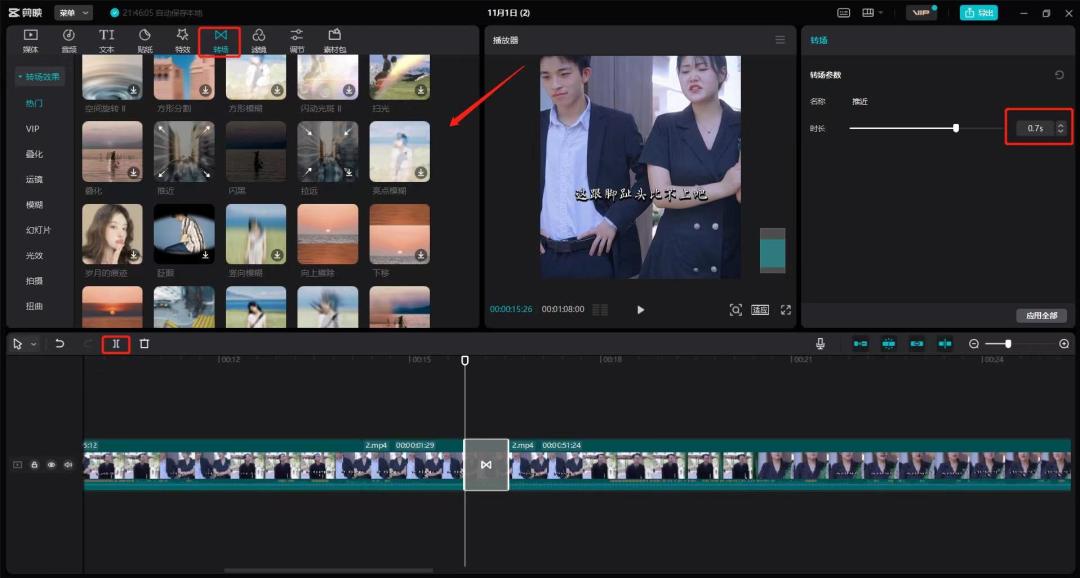Viewport: 1080px width, 578px height.
Task: Open the 媒体 media tab
Action: pyautogui.click(x=30, y=41)
